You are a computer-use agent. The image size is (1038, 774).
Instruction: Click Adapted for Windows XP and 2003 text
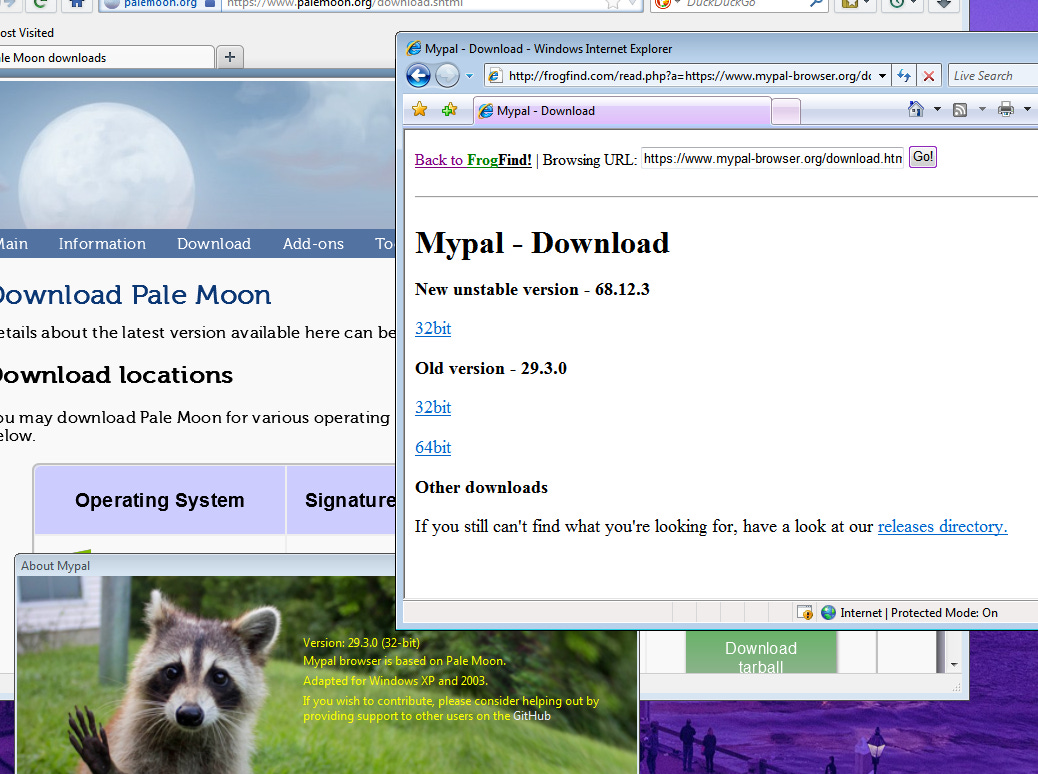click(395, 681)
